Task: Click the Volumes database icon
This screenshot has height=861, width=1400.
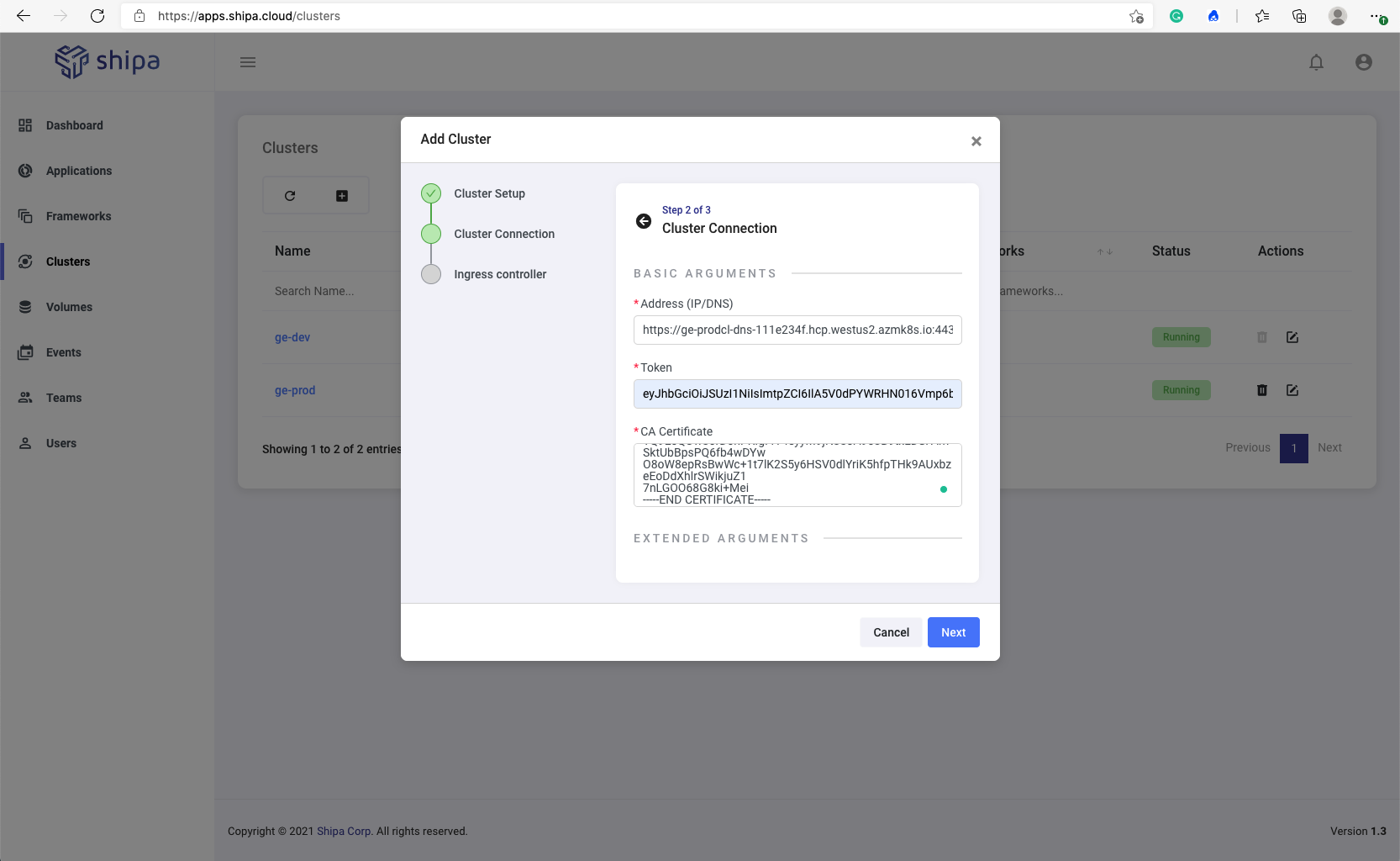Action: [x=25, y=307]
